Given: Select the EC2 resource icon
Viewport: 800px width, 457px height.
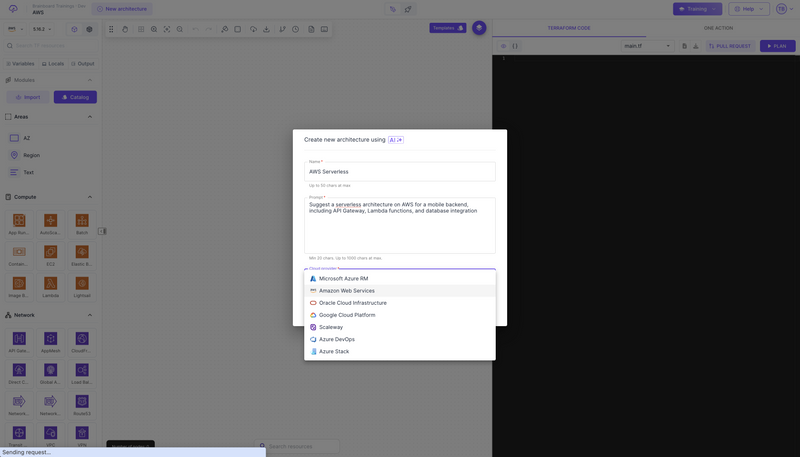Looking at the screenshot, I should 51,252.
